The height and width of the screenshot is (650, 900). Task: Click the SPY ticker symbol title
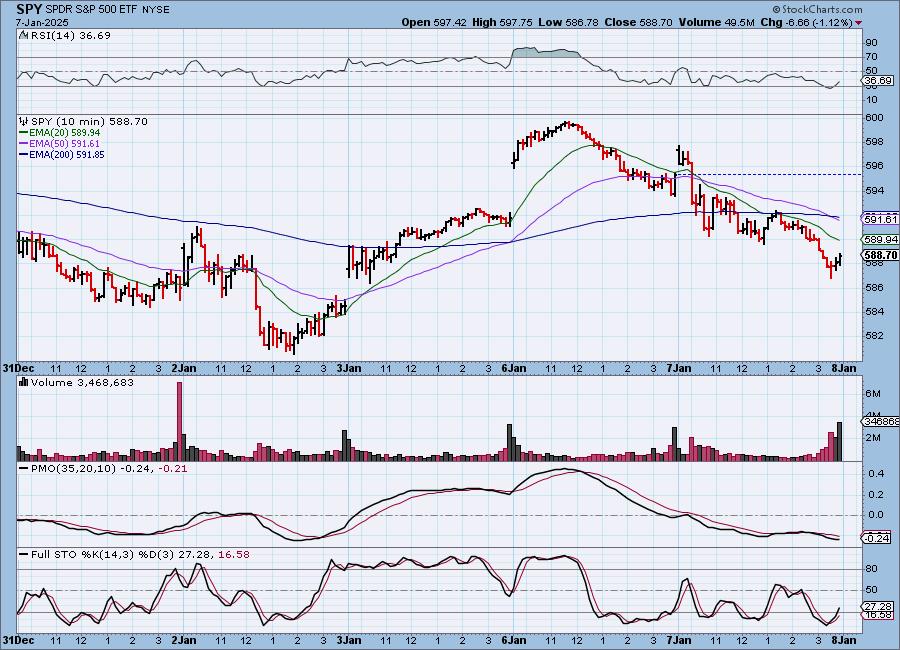28,9
